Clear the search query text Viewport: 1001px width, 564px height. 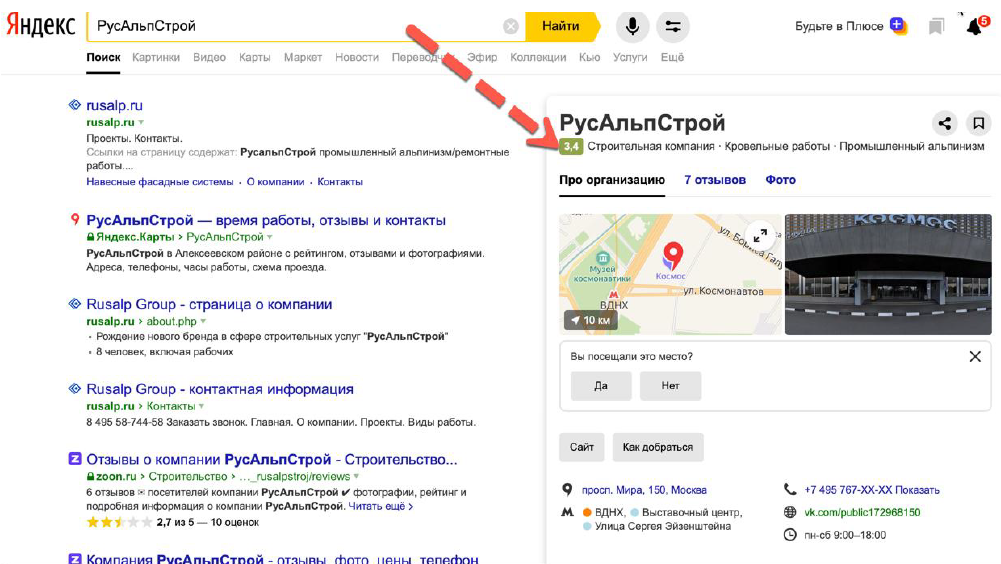tap(511, 26)
